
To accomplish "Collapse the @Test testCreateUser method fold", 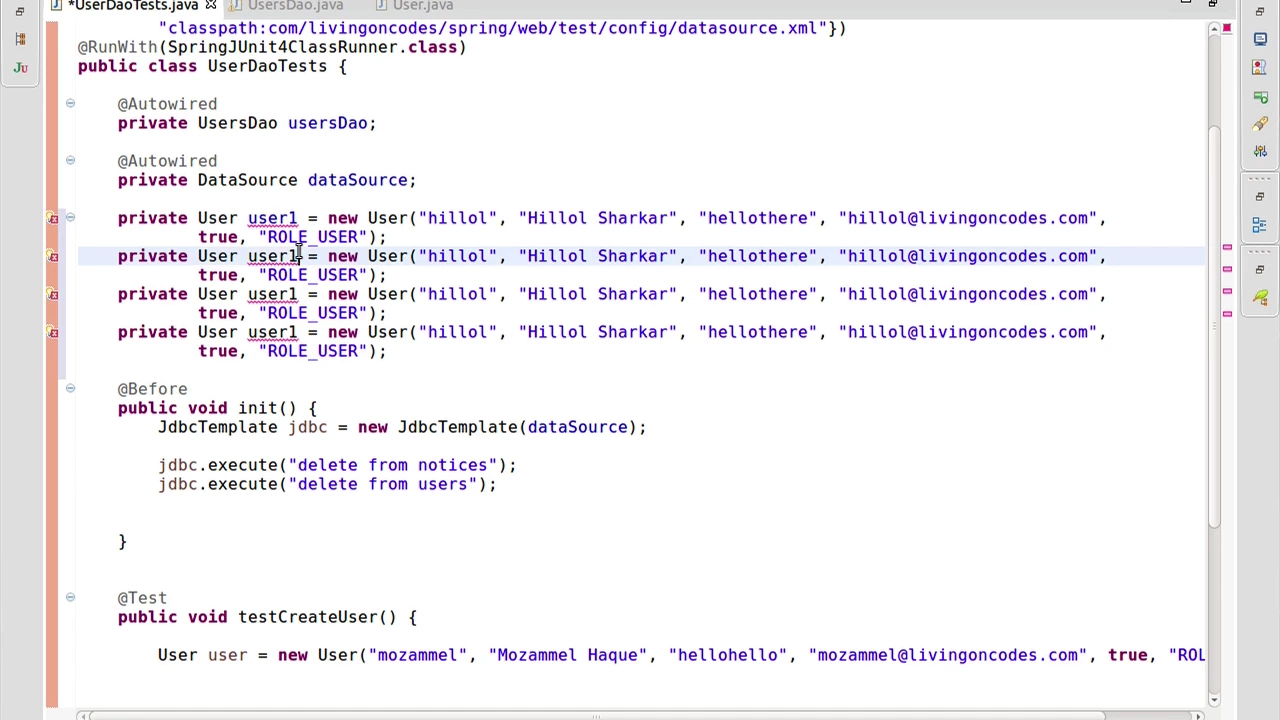I will click(x=70, y=597).
